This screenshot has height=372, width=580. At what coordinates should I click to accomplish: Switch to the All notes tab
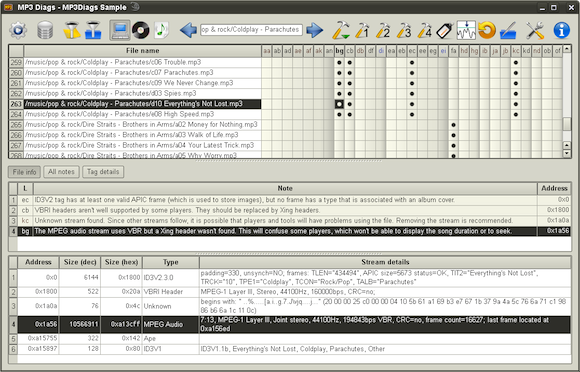coord(61,172)
